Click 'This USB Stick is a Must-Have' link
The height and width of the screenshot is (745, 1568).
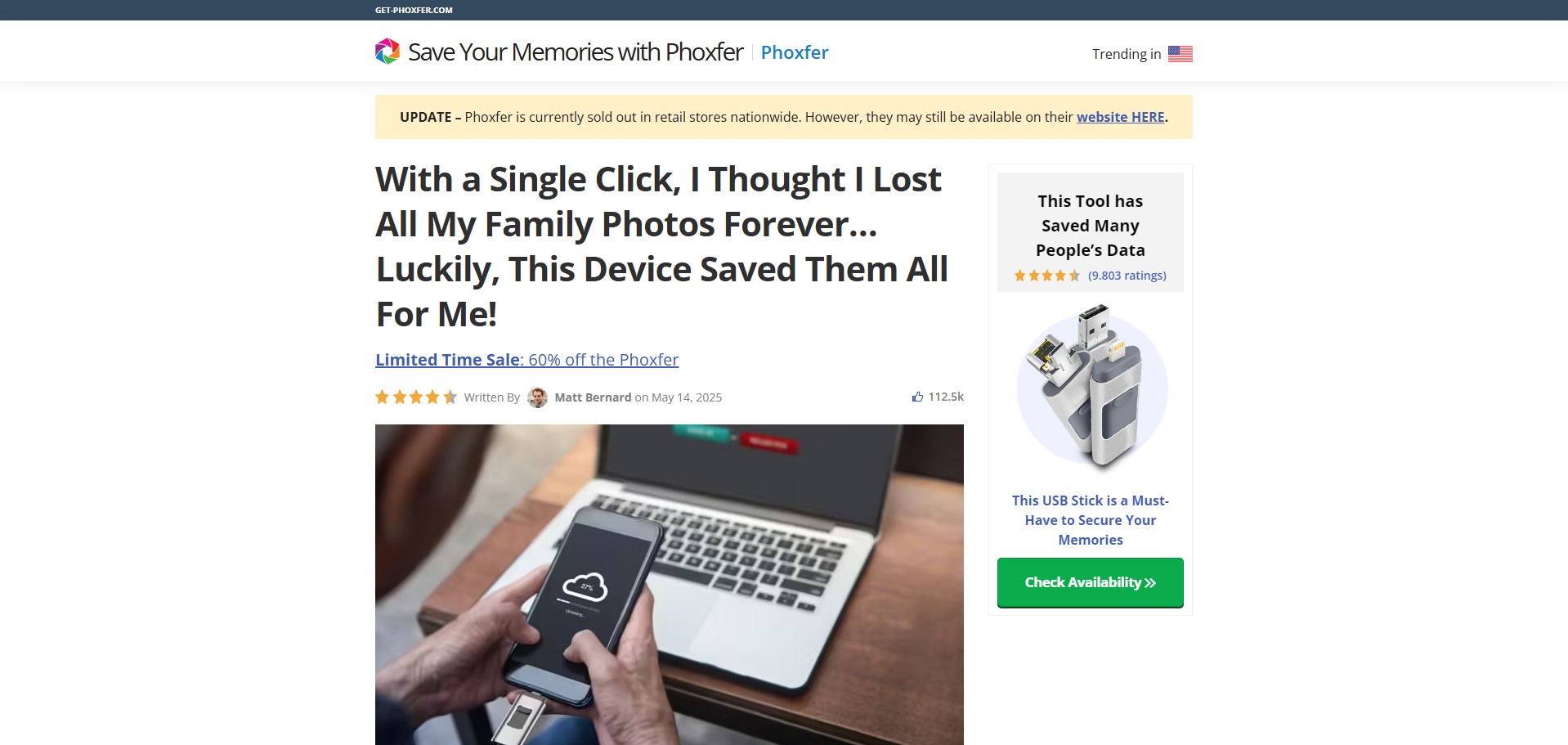pyautogui.click(x=1091, y=520)
